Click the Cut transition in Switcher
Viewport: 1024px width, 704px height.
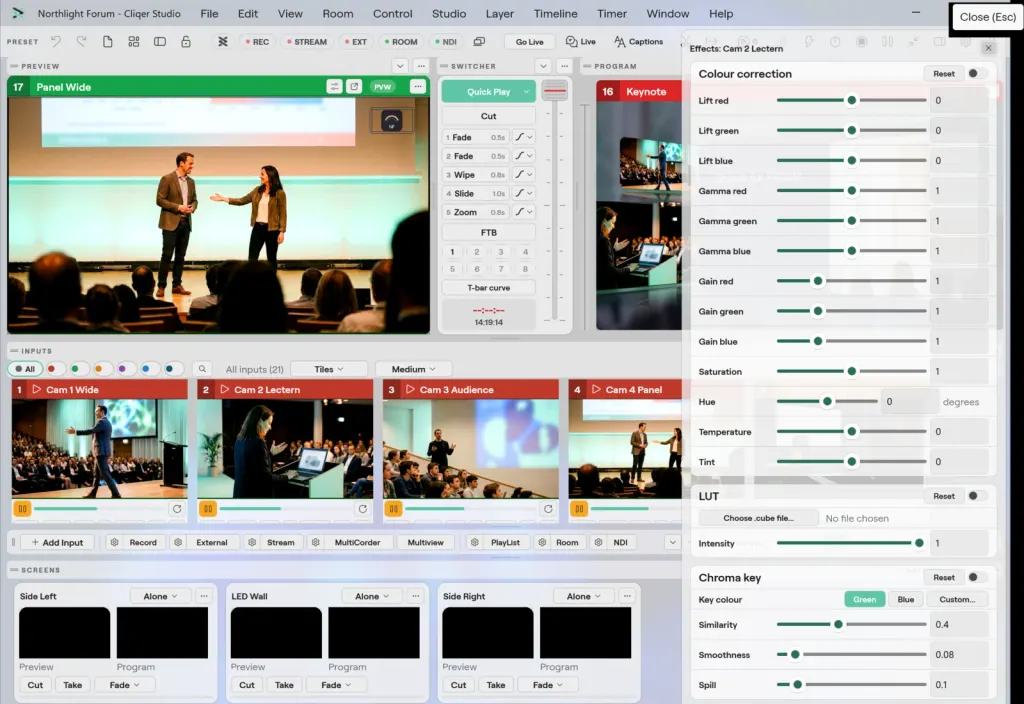(x=488, y=116)
